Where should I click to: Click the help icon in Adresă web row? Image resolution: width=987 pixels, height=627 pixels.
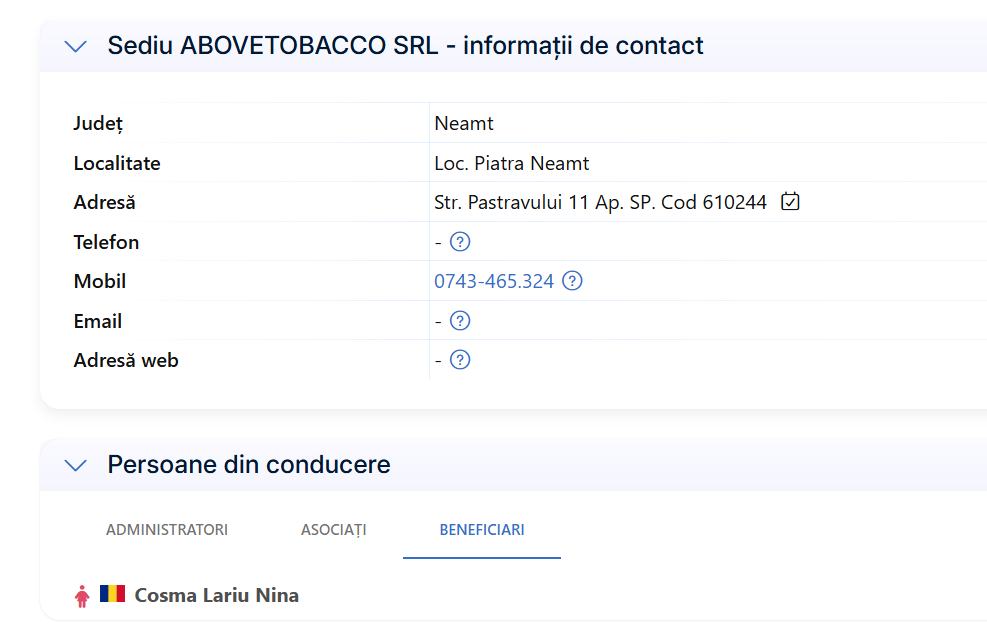pyautogui.click(x=460, y=360)
